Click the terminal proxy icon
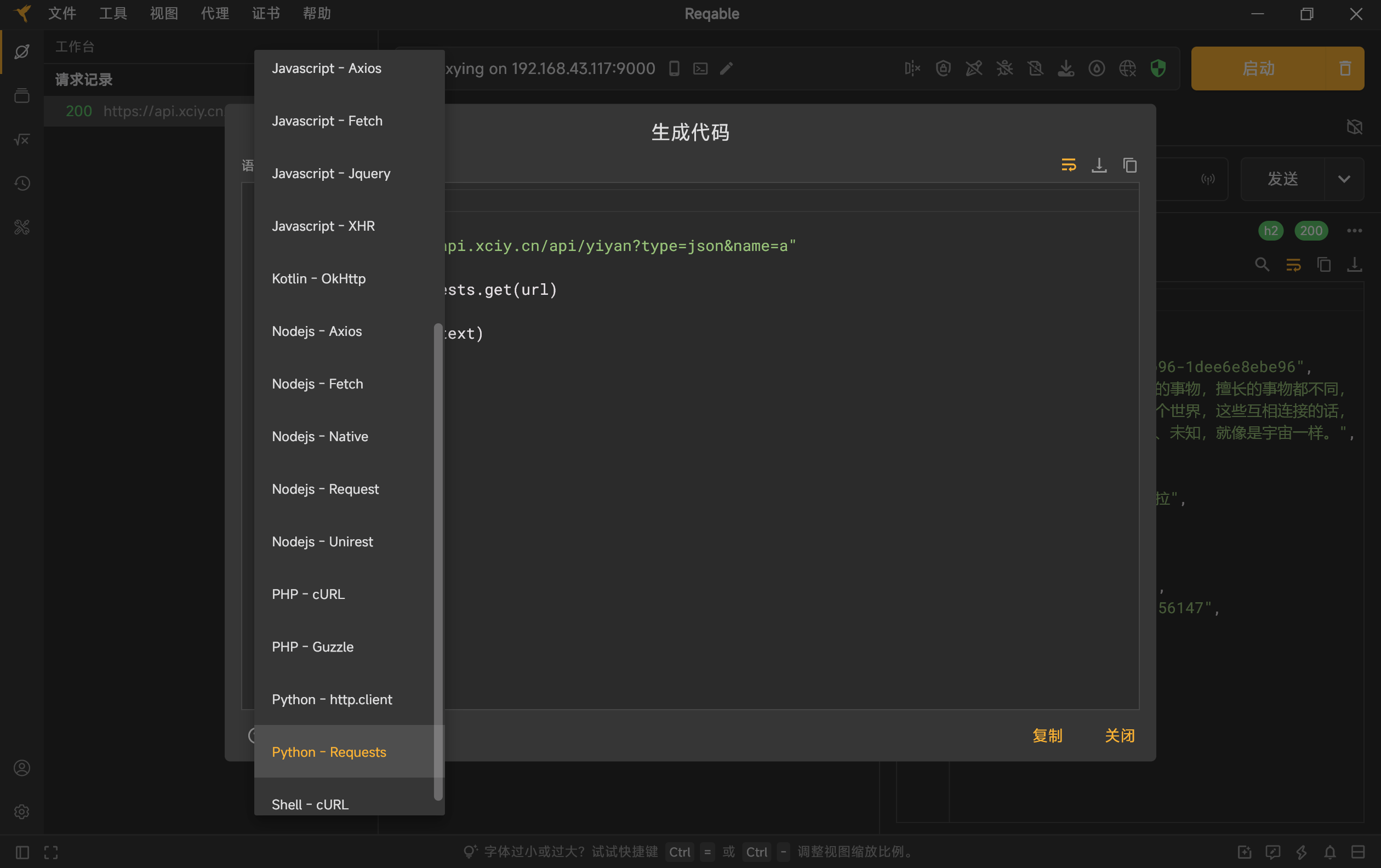1381x868 pixels. 700,69
